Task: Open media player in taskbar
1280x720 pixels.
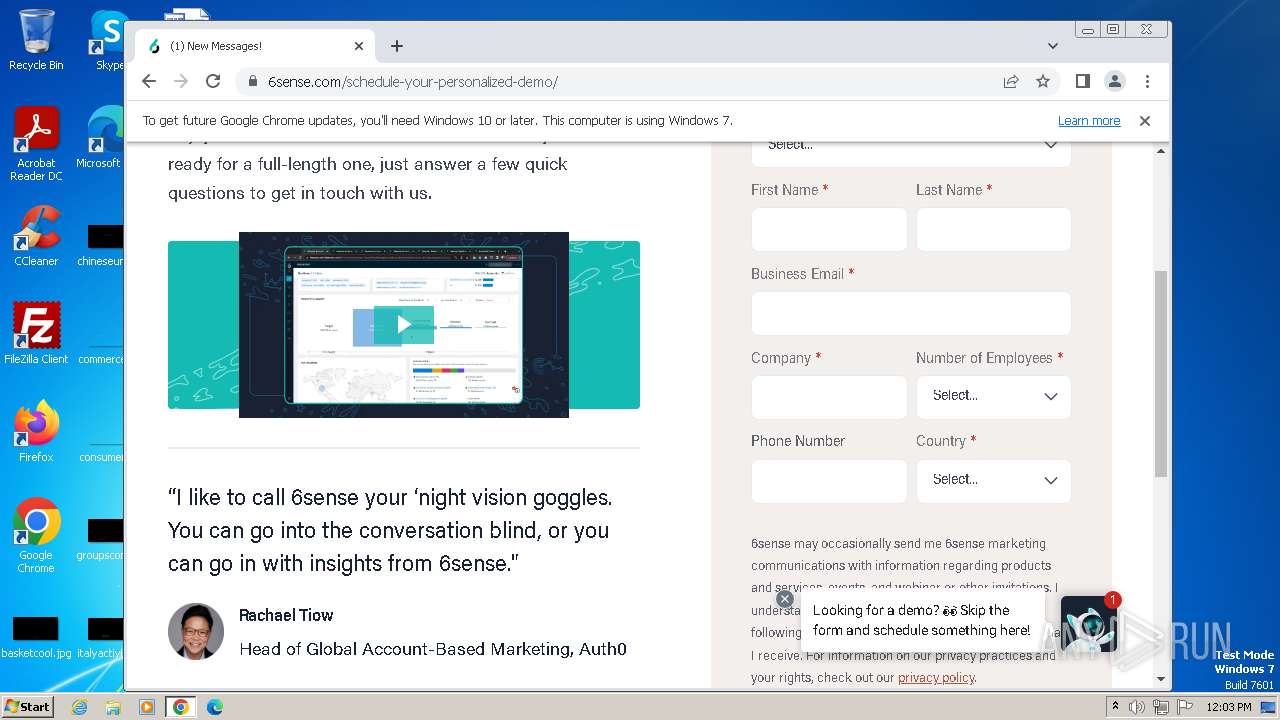Action: click(146, 707)
